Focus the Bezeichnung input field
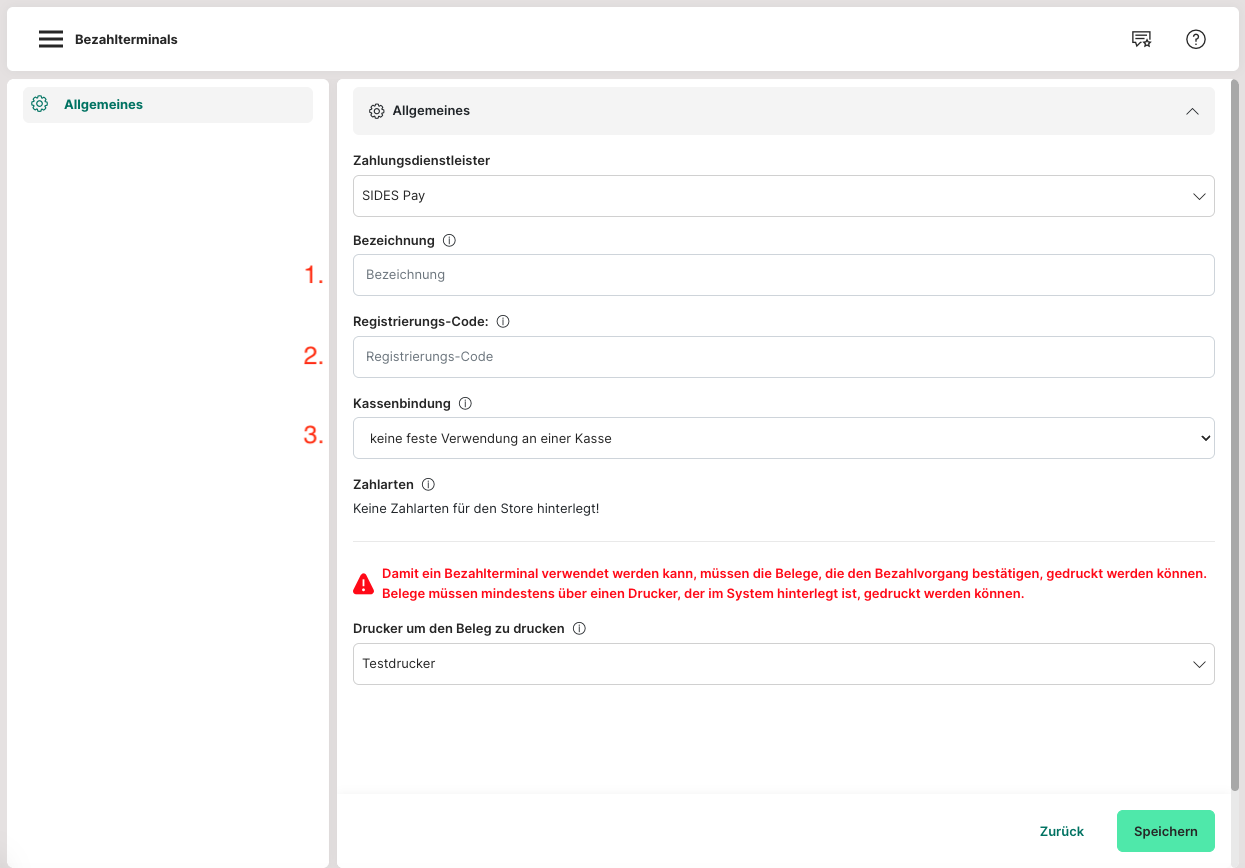Viewport: 1245px width, 868px height. click(x=783, y=275)
